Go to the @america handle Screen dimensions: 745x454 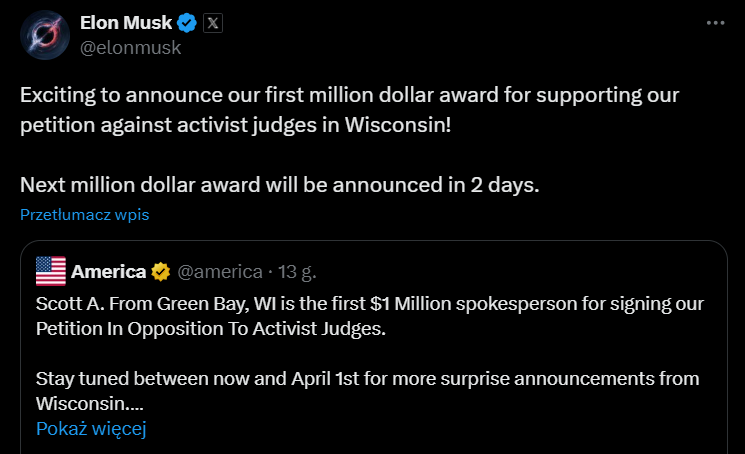[x=220, y=271]
